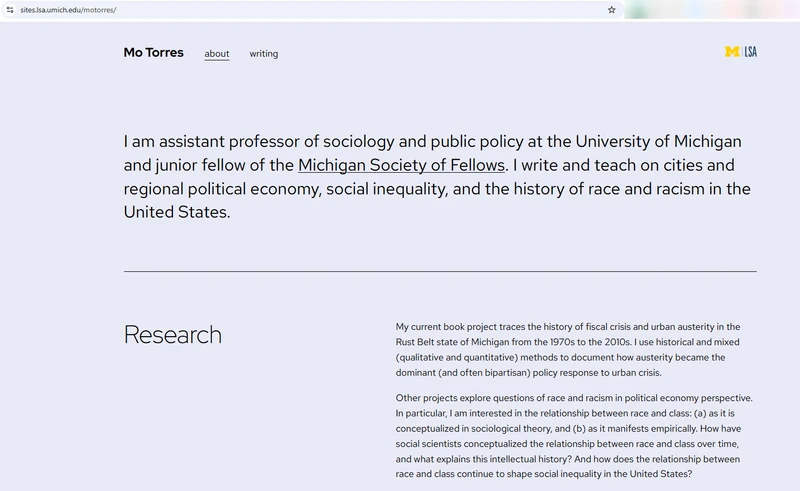Bookmark this page with the star icon

[x=611, y=10]
